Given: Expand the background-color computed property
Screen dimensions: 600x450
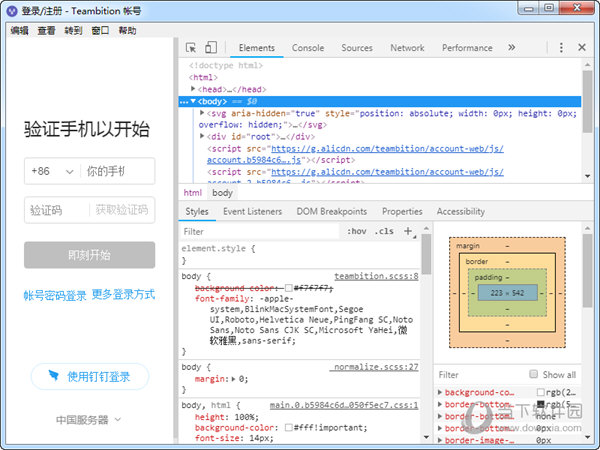Looking at the screenshot, I should [440, 392].
